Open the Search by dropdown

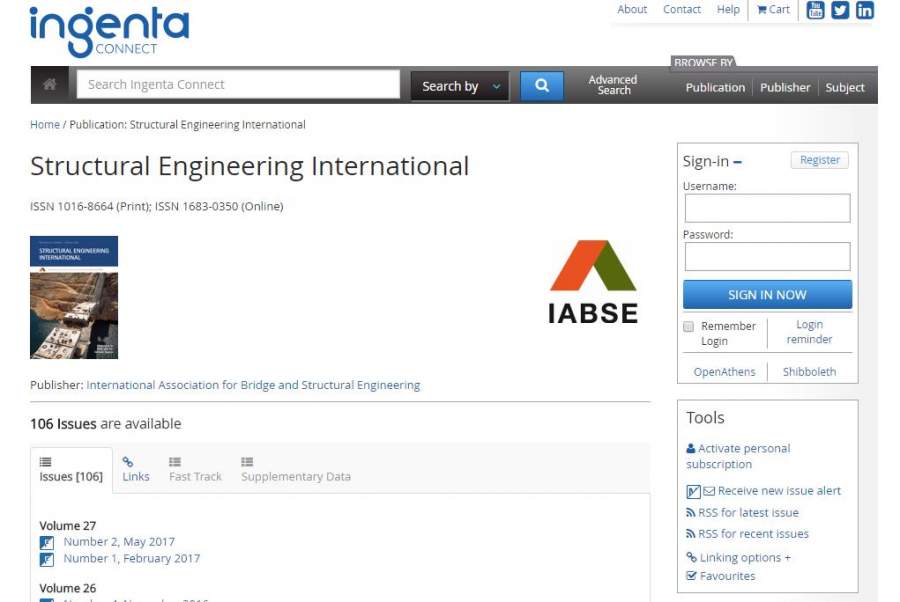tap(460, 86)
